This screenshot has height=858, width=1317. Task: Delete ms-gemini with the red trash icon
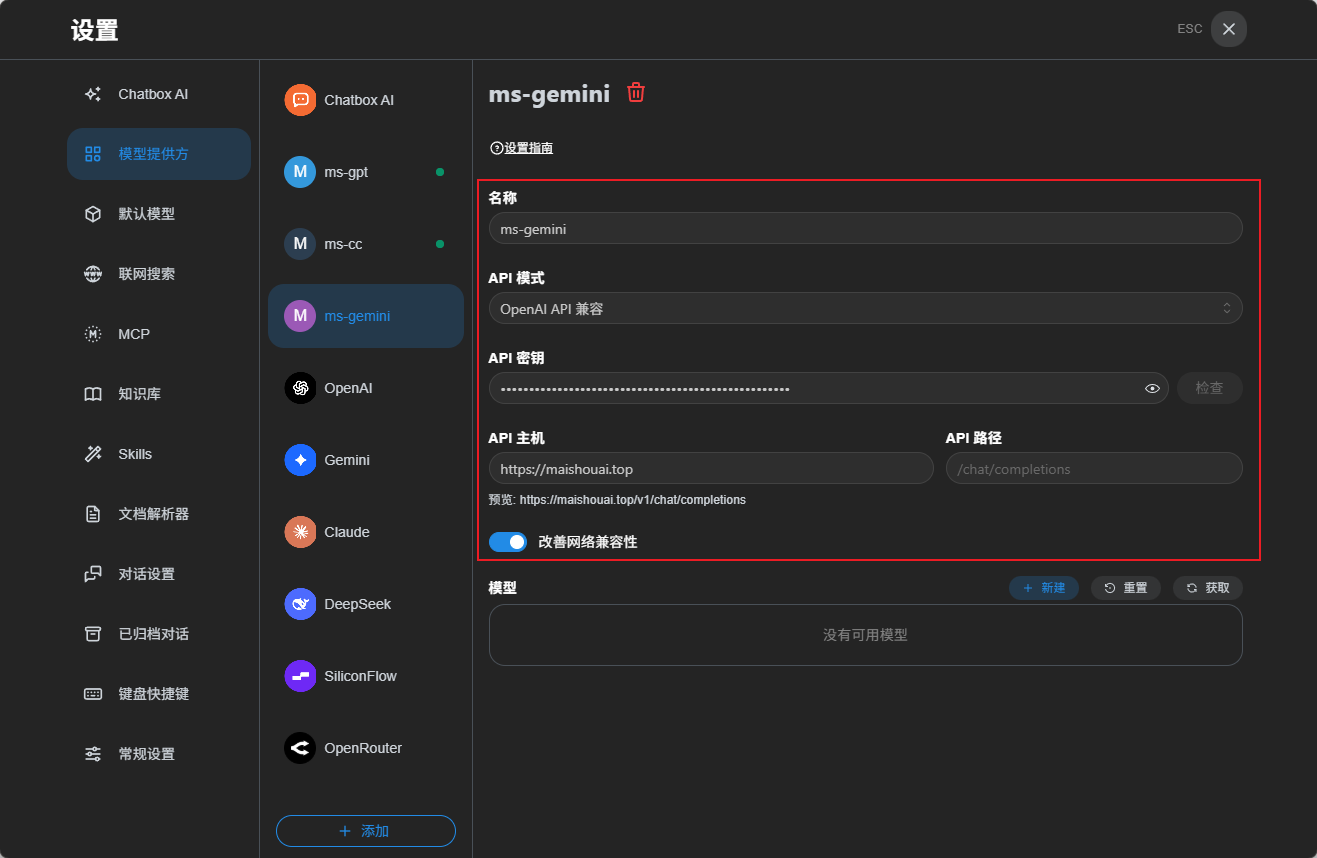pyautogui.click(x=636, y=93)
